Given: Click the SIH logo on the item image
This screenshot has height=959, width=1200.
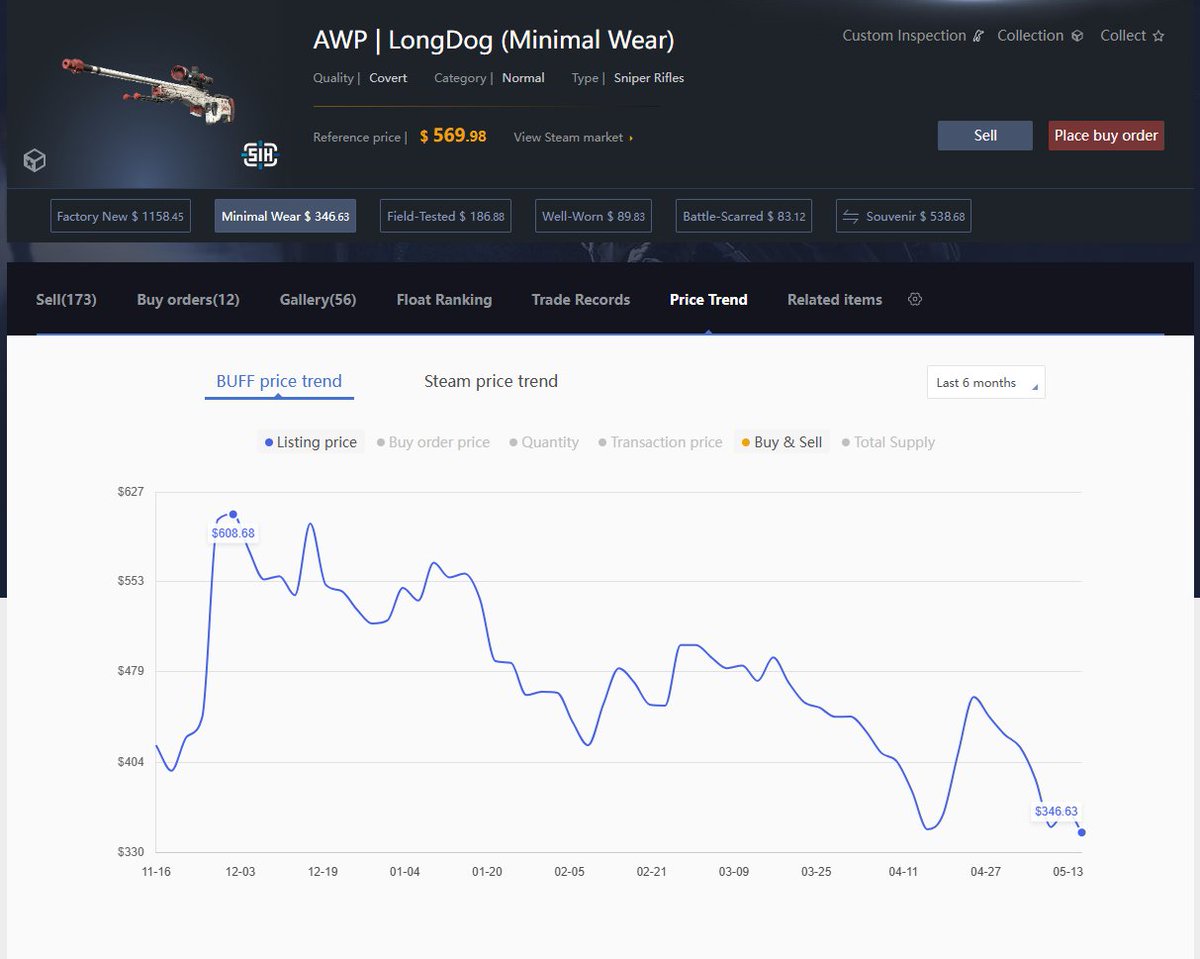Looking at the screenshot, I should point(260,154).
